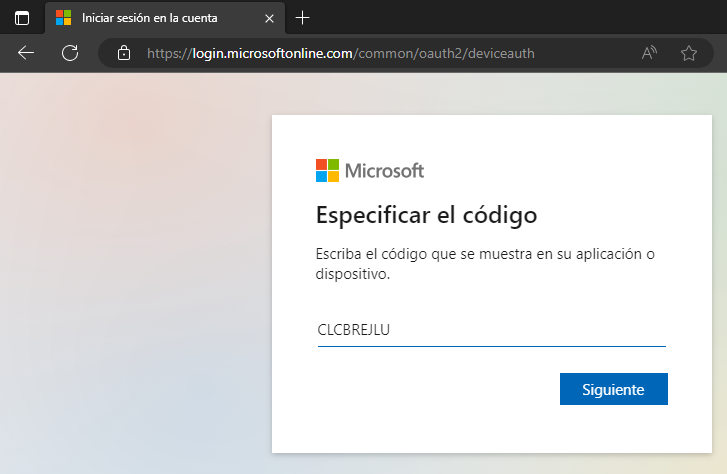Activate the Read aloud icon
This screenshot has height=474, width=727.
pos(649,53)
